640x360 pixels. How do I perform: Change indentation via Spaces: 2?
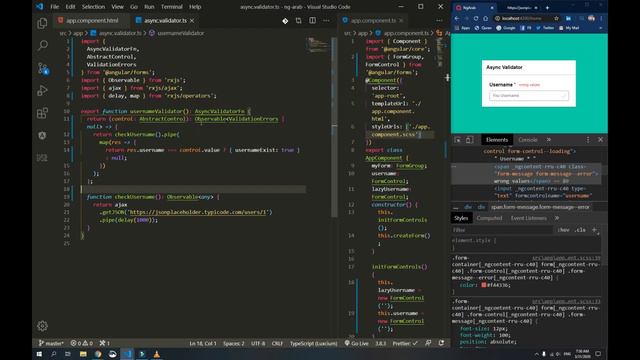(x=233, y=343)
